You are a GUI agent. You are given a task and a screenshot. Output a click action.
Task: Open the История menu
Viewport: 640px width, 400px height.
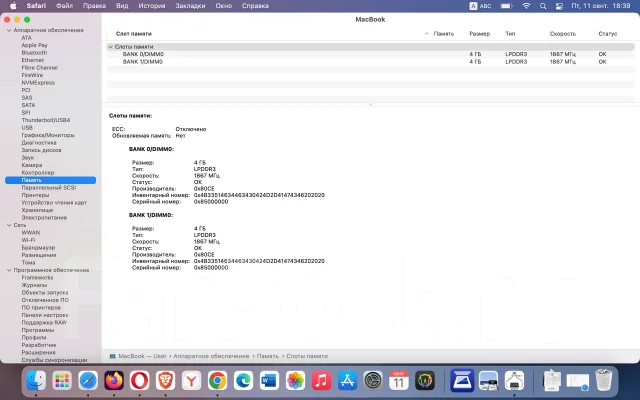(152, 6)
